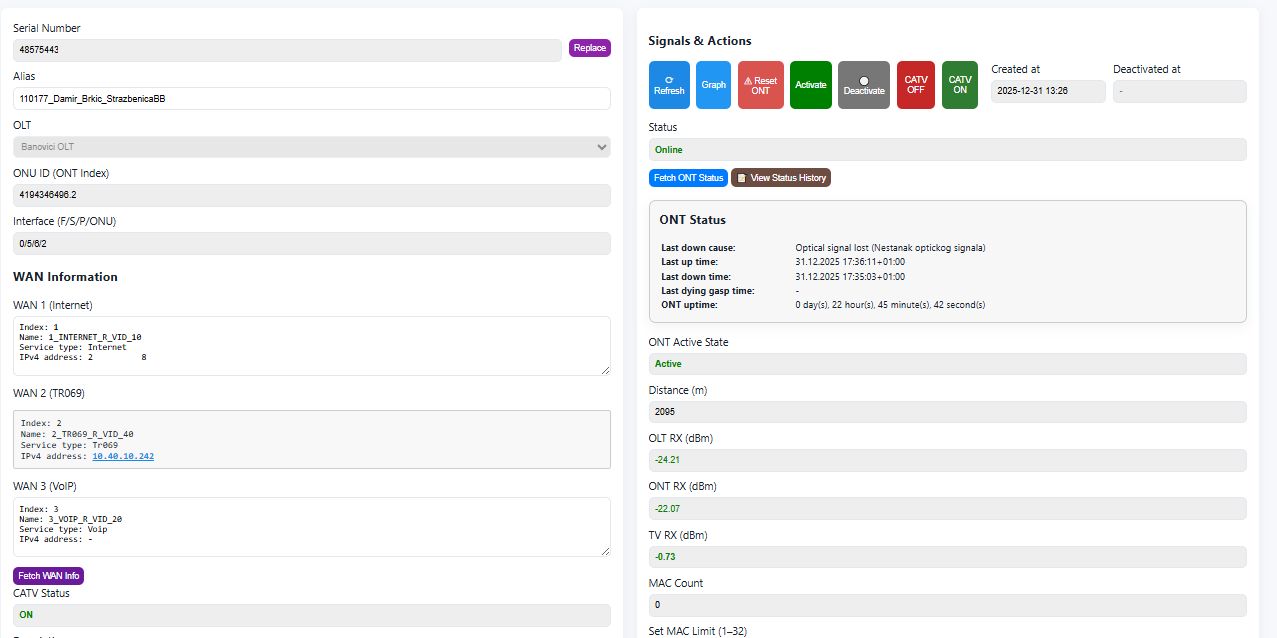Click the CATV ON green icon button
The width and height of the screenshot is (1277, 638).
coord(959,84)
